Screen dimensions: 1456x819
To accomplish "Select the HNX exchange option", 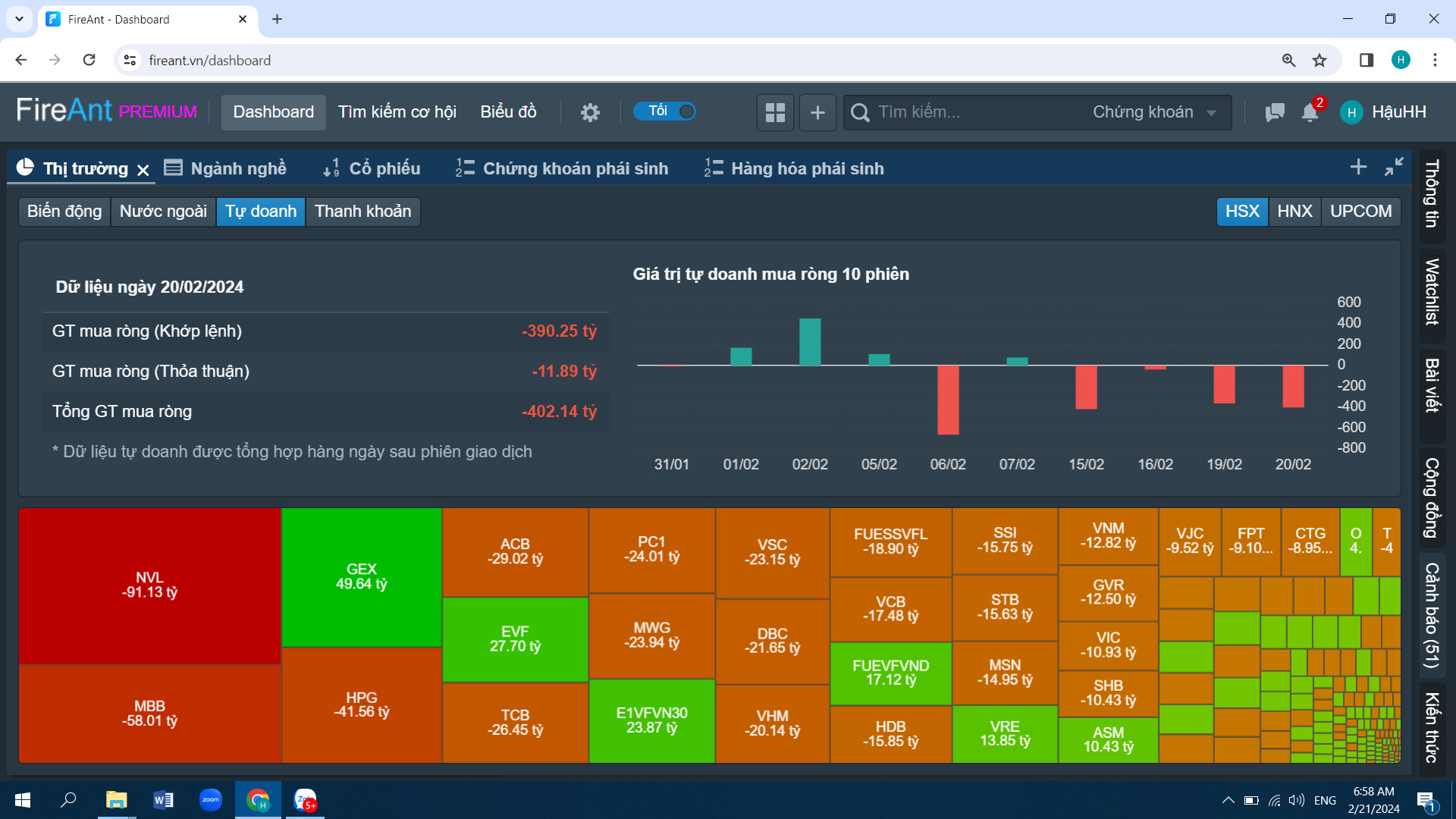I will (1294, 211).
